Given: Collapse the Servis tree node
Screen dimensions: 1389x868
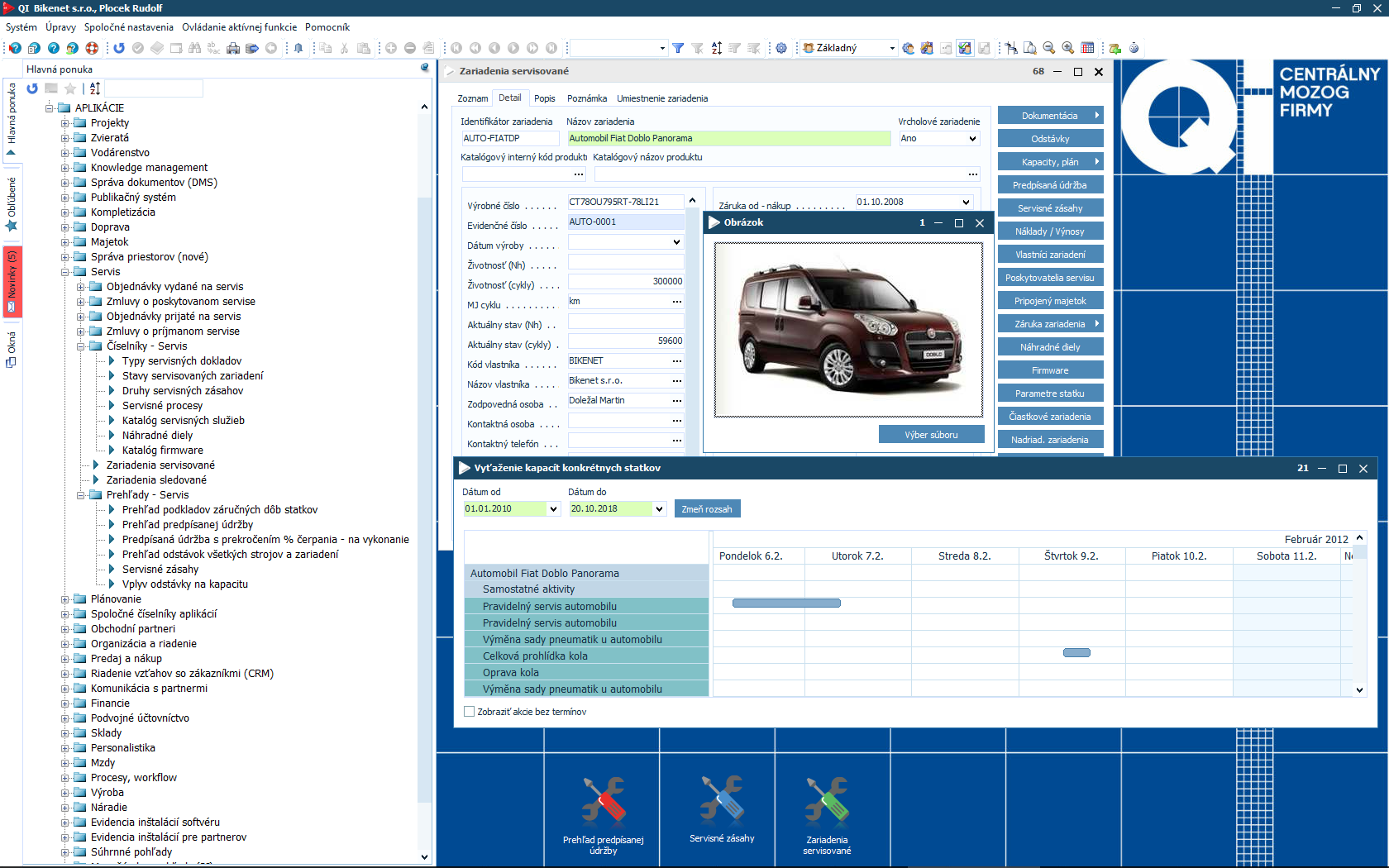Looking at the screenshot, I should pos(65,272).
